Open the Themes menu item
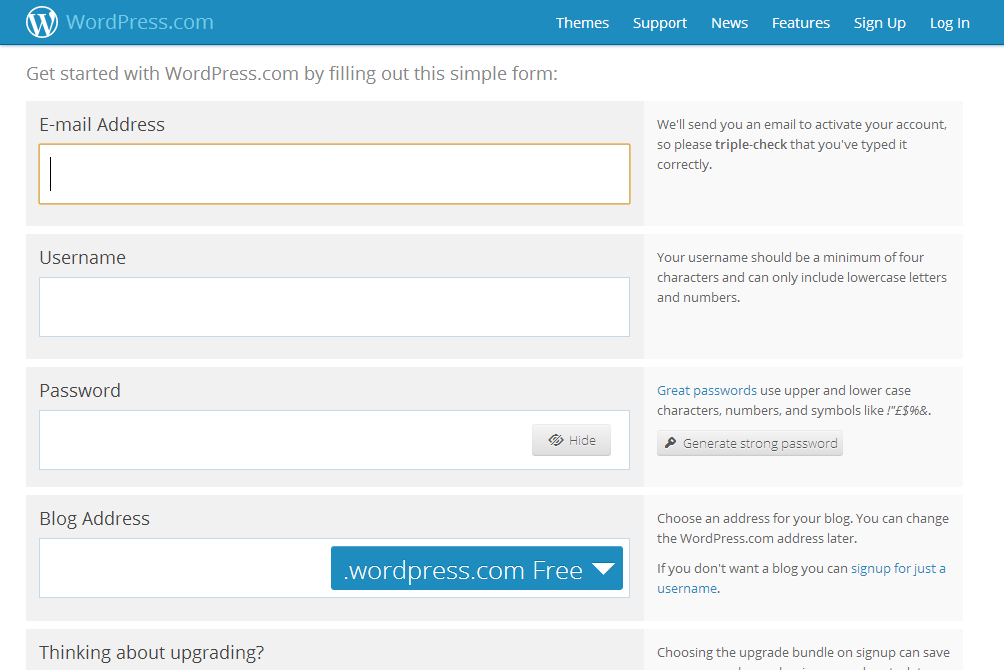The height and width of the screenshot is (670, 1004). tap(582, 23)
